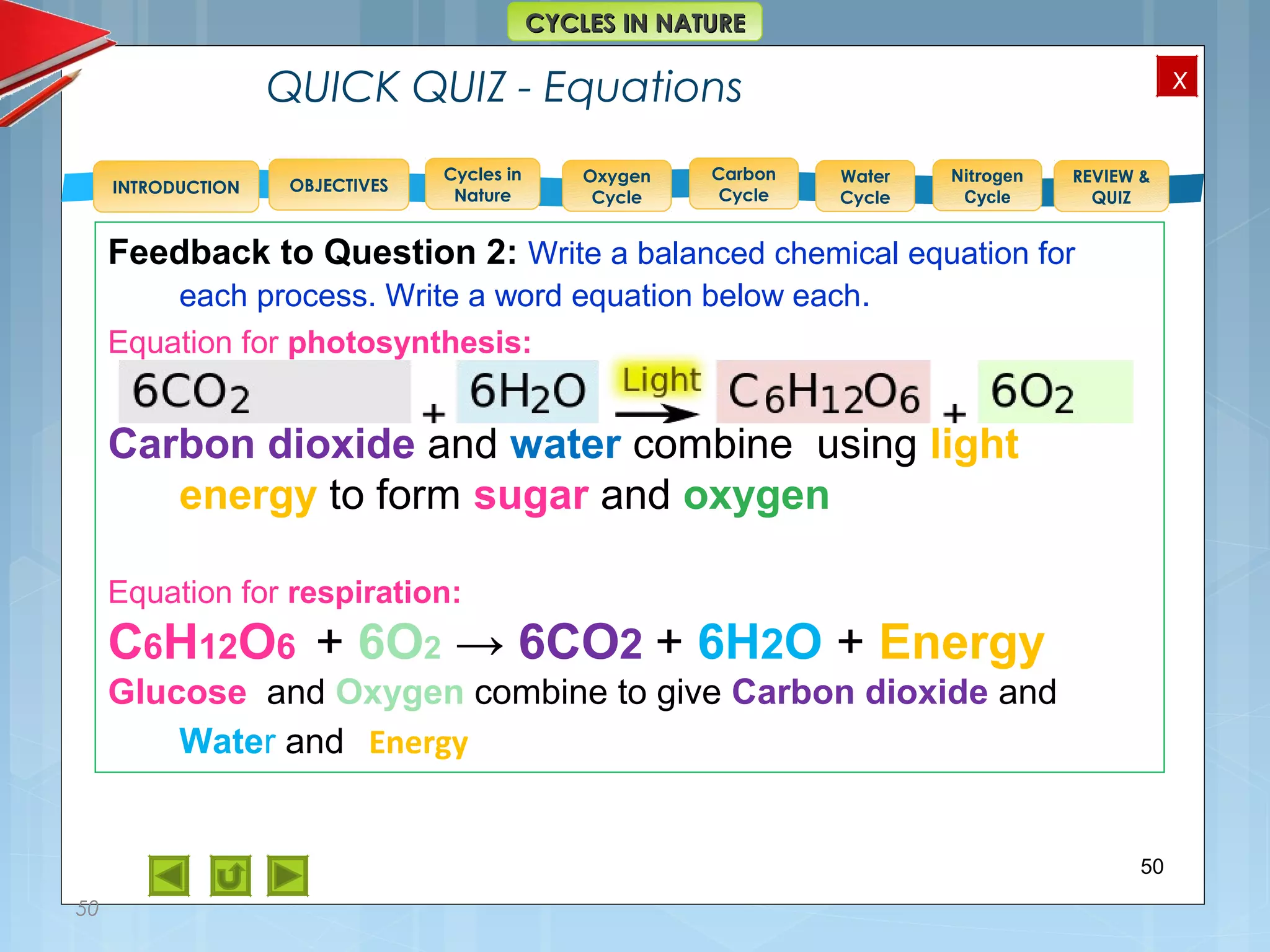The height and width of the screenshot is (952, 1270).
Task: Click the text 'Feedback to Question 2:'
Action: pos(313,253)
